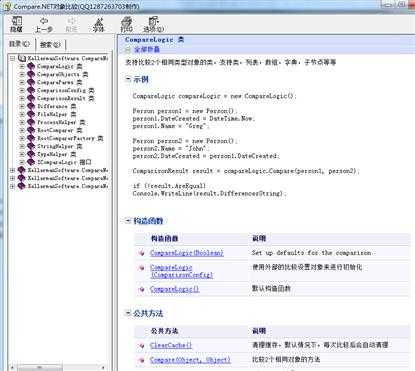Click the purple icon beside CompareObjects 类
This screenshot has height=371, width=415.
coord(31,74)
